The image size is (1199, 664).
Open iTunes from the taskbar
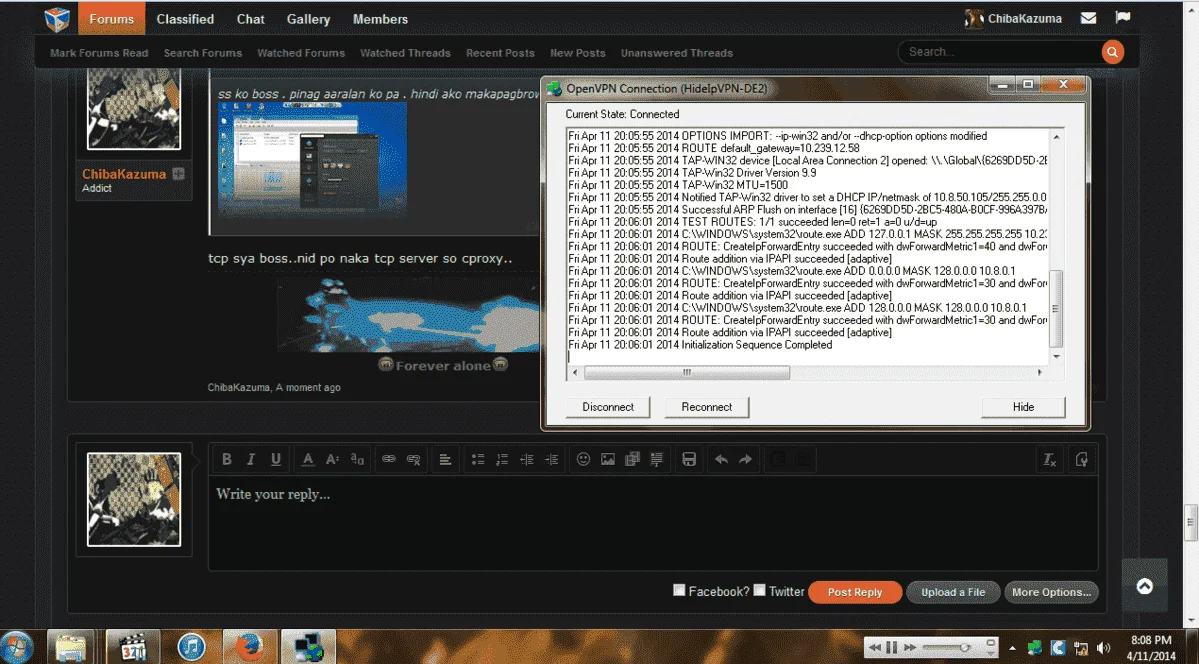[x=191, y=647]
